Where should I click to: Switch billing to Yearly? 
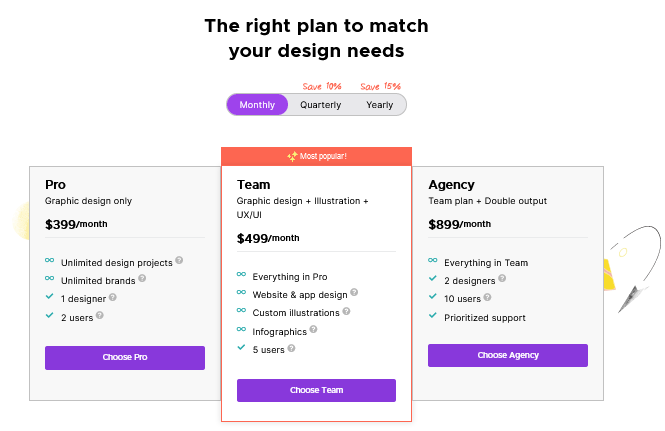click(x=380, y=105)
